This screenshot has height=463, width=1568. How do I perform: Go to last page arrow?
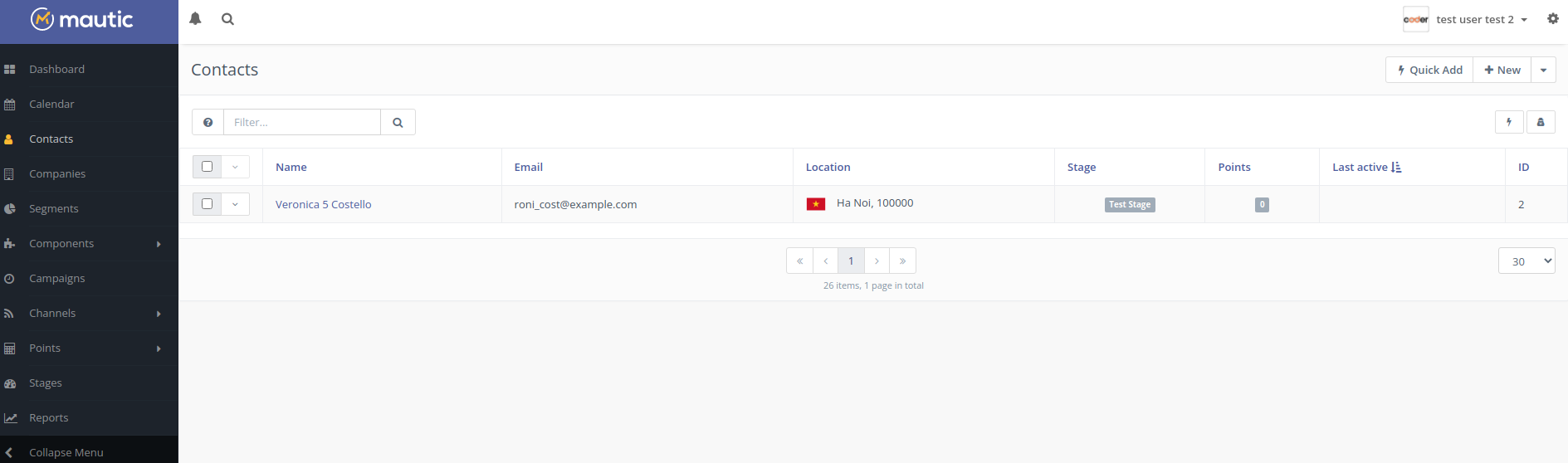[x=902, y=261]
